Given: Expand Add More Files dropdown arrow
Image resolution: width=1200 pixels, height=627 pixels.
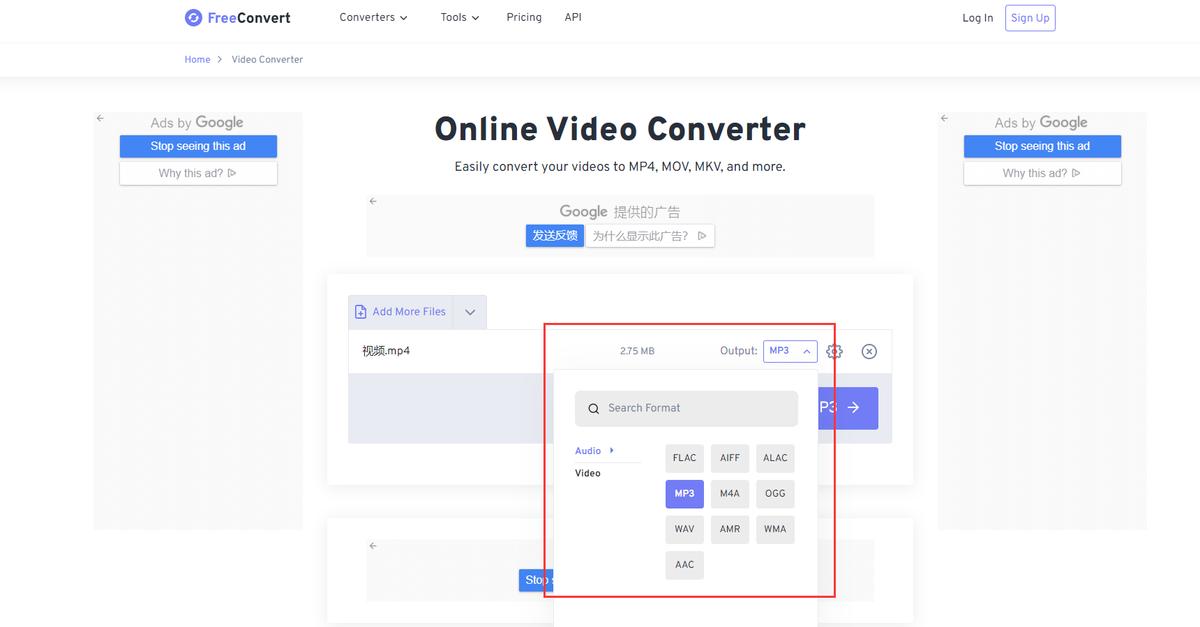Looking at the screenshot, I should pos(470,312).
